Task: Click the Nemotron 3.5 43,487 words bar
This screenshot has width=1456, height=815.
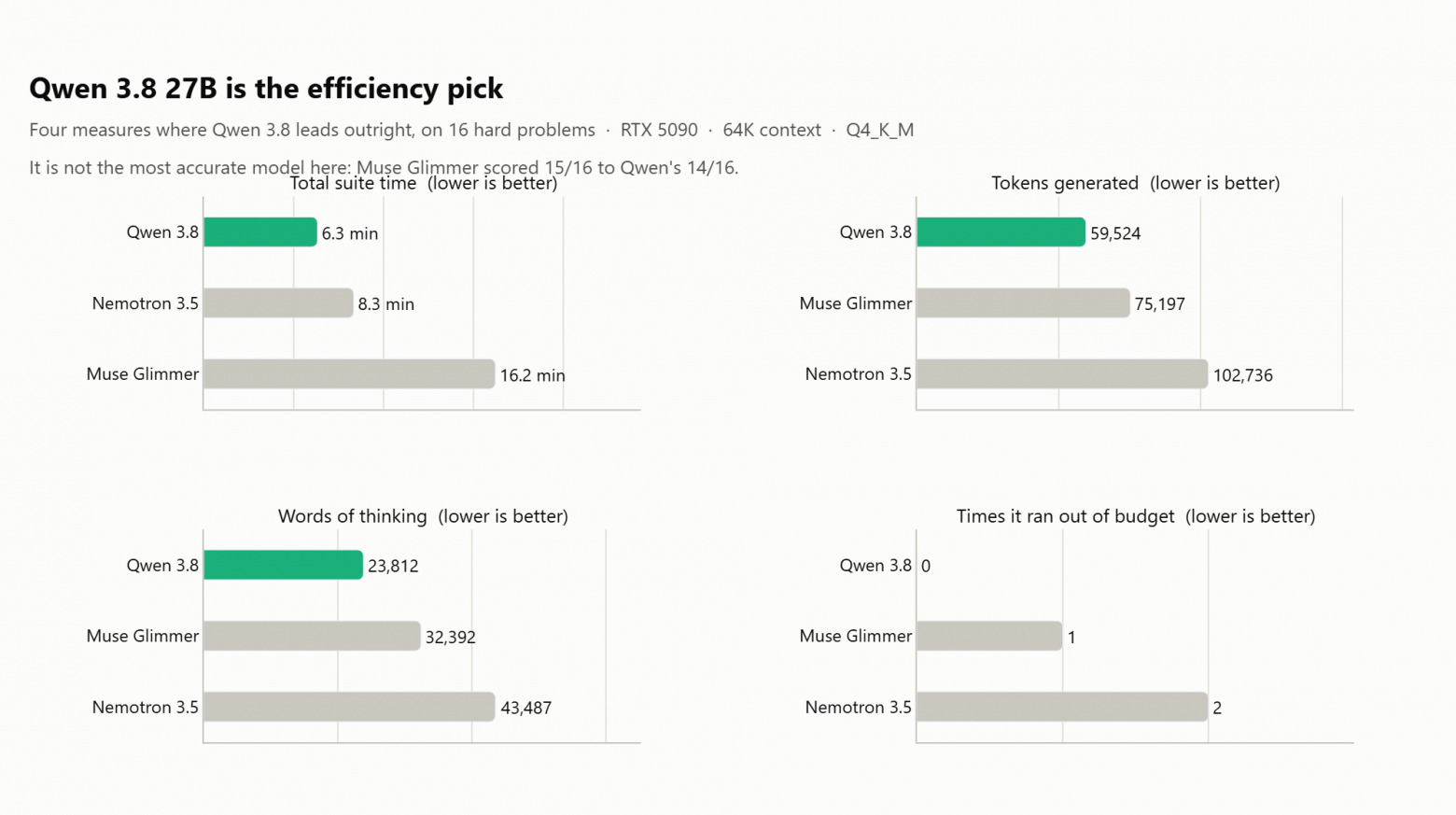Action: coord(349,707)
